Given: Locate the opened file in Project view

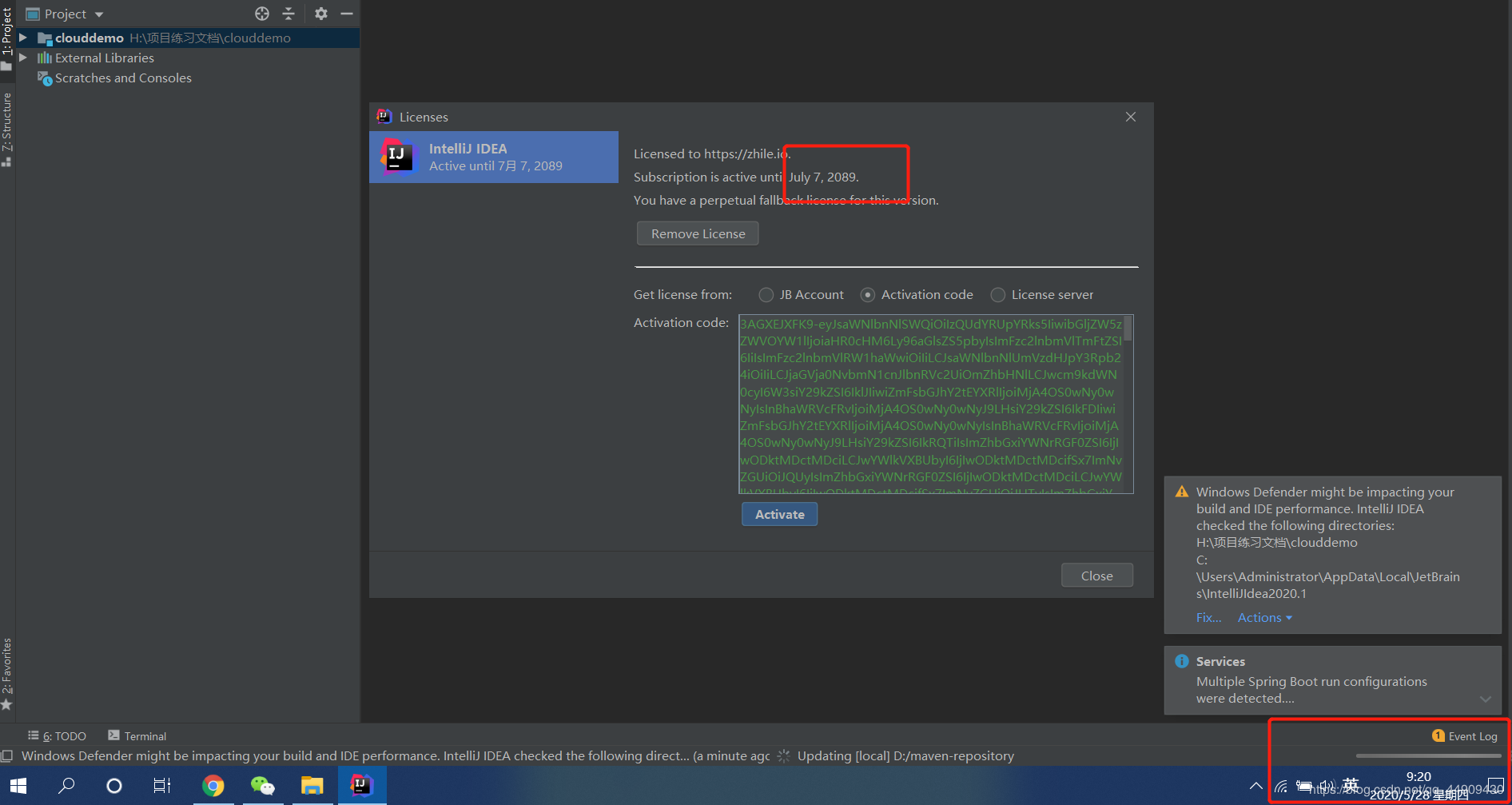Looking at the screenshot, I should coord(262,14).
